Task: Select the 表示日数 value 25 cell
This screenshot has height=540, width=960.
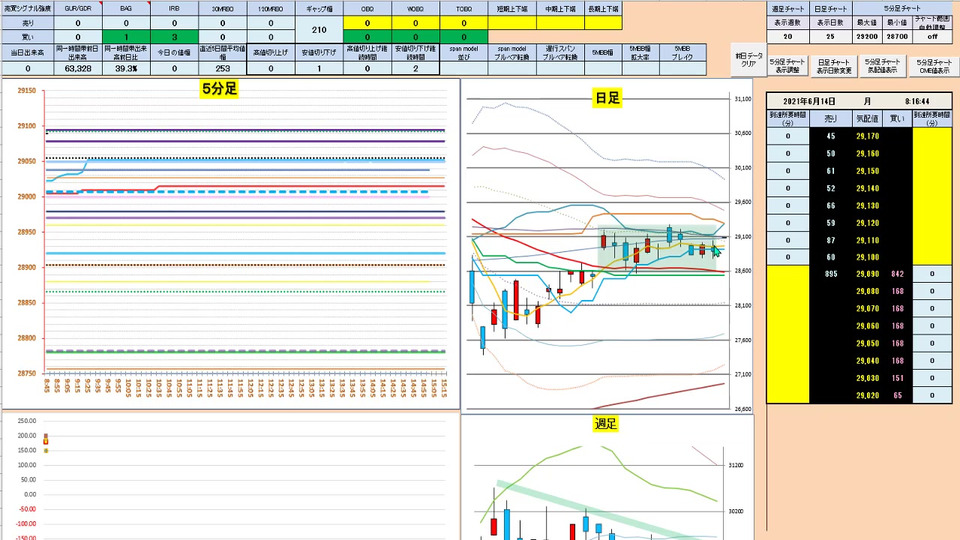Action: (x=830, y=37)
